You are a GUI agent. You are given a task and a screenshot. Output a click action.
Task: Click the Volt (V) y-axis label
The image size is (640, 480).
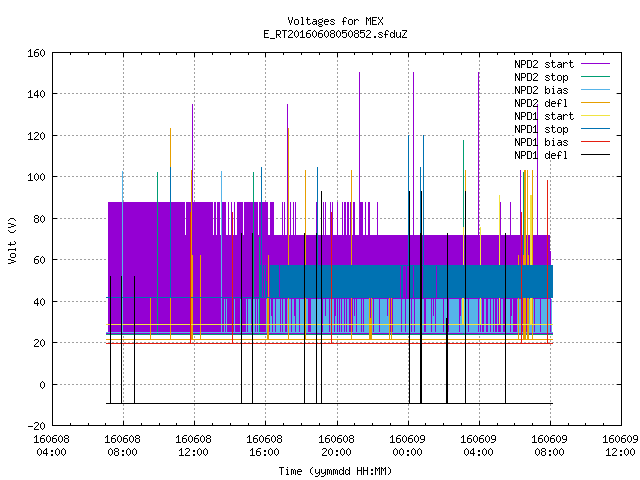[x=13, y=240]
